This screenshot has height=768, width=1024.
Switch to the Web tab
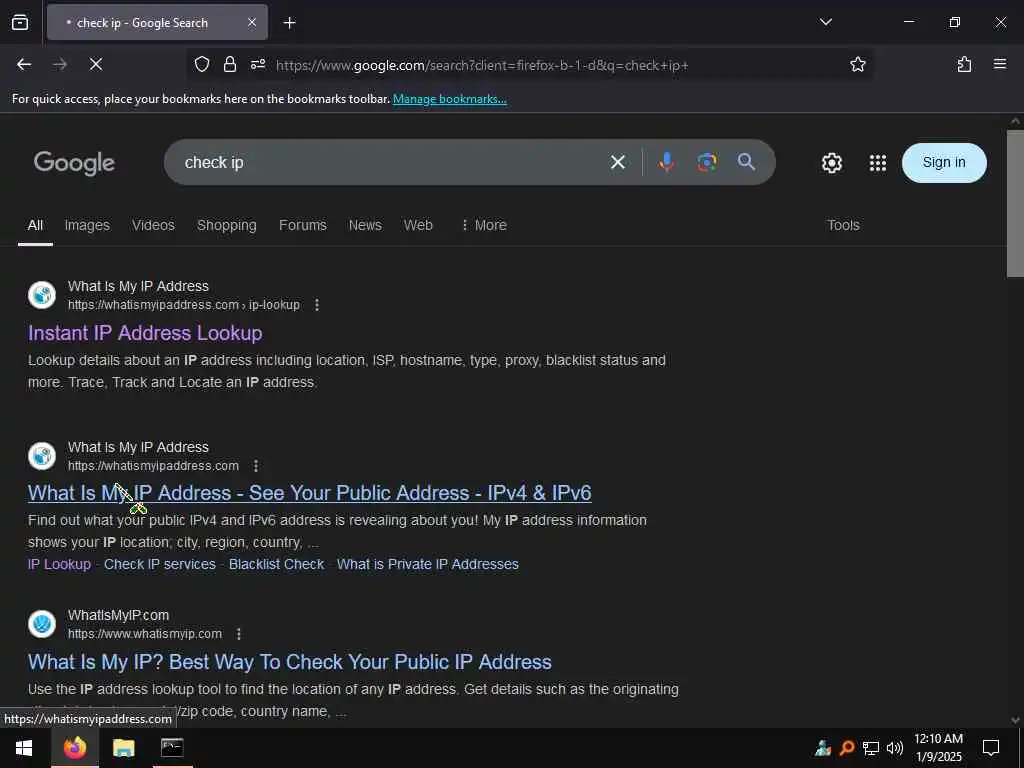tap(418, 225)
